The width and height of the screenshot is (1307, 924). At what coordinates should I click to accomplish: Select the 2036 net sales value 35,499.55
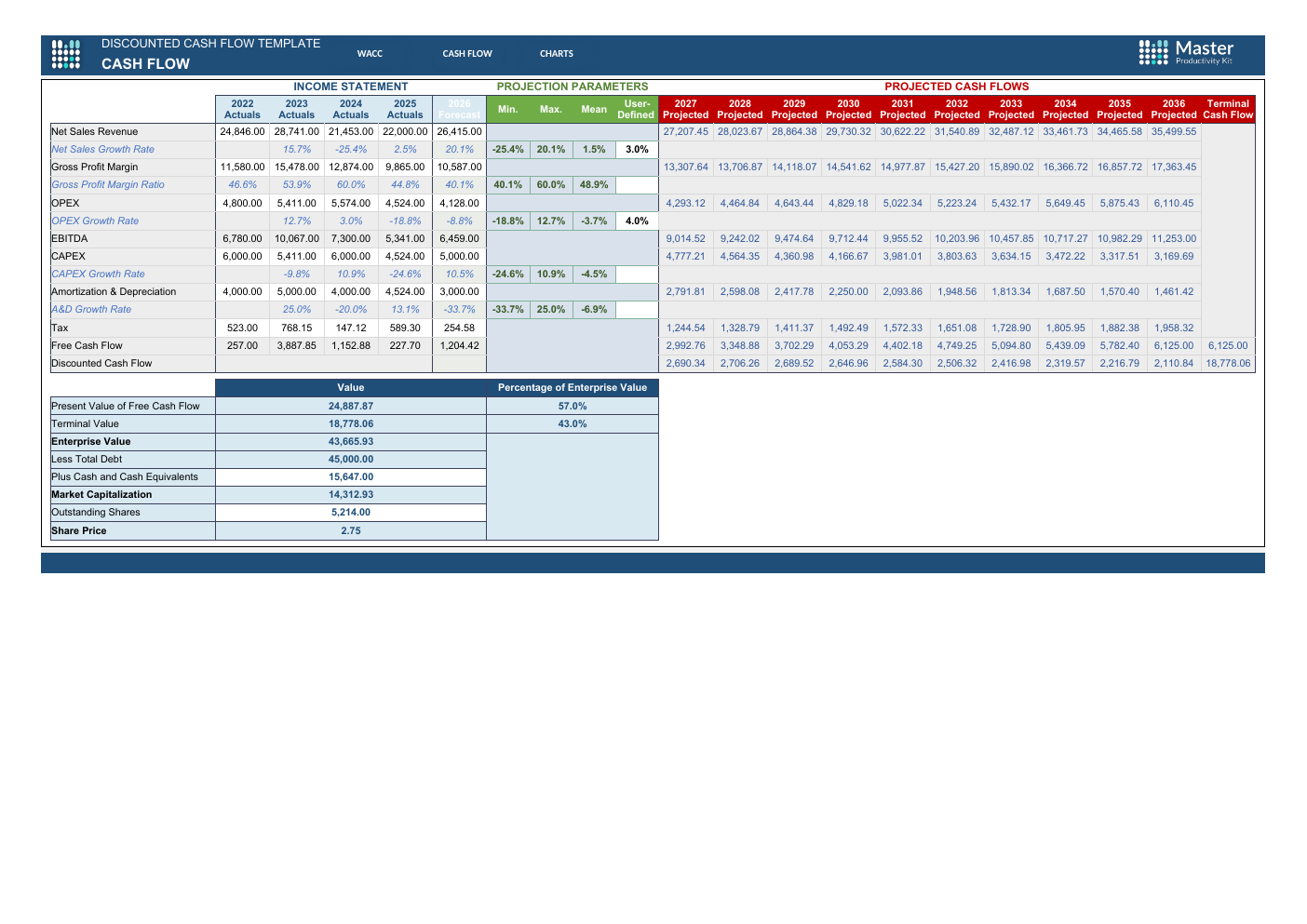(x=1174, y=132)
